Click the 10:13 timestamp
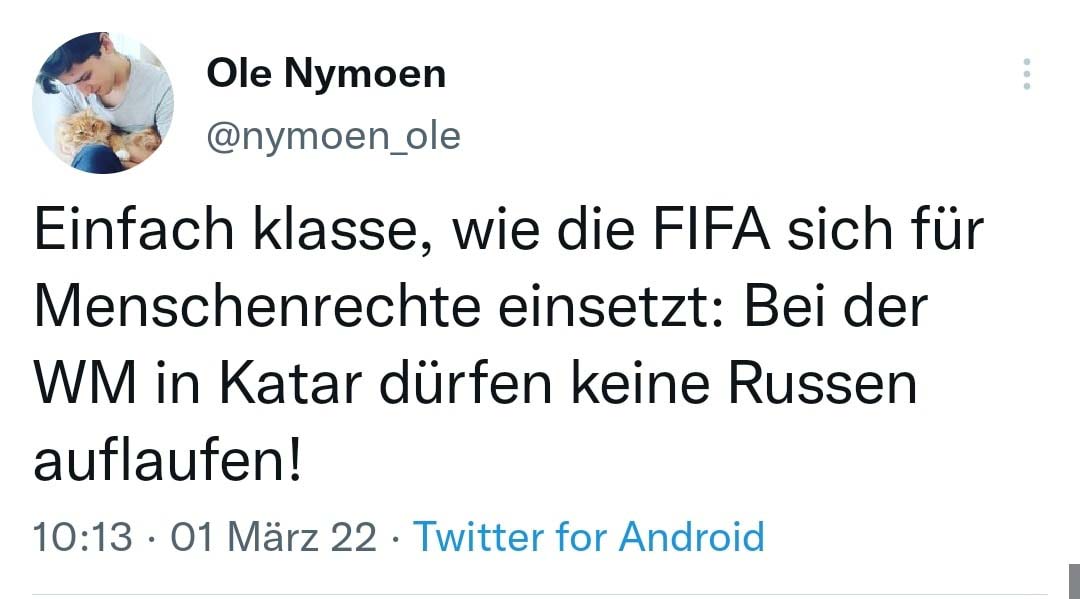 tap(83, 537)
